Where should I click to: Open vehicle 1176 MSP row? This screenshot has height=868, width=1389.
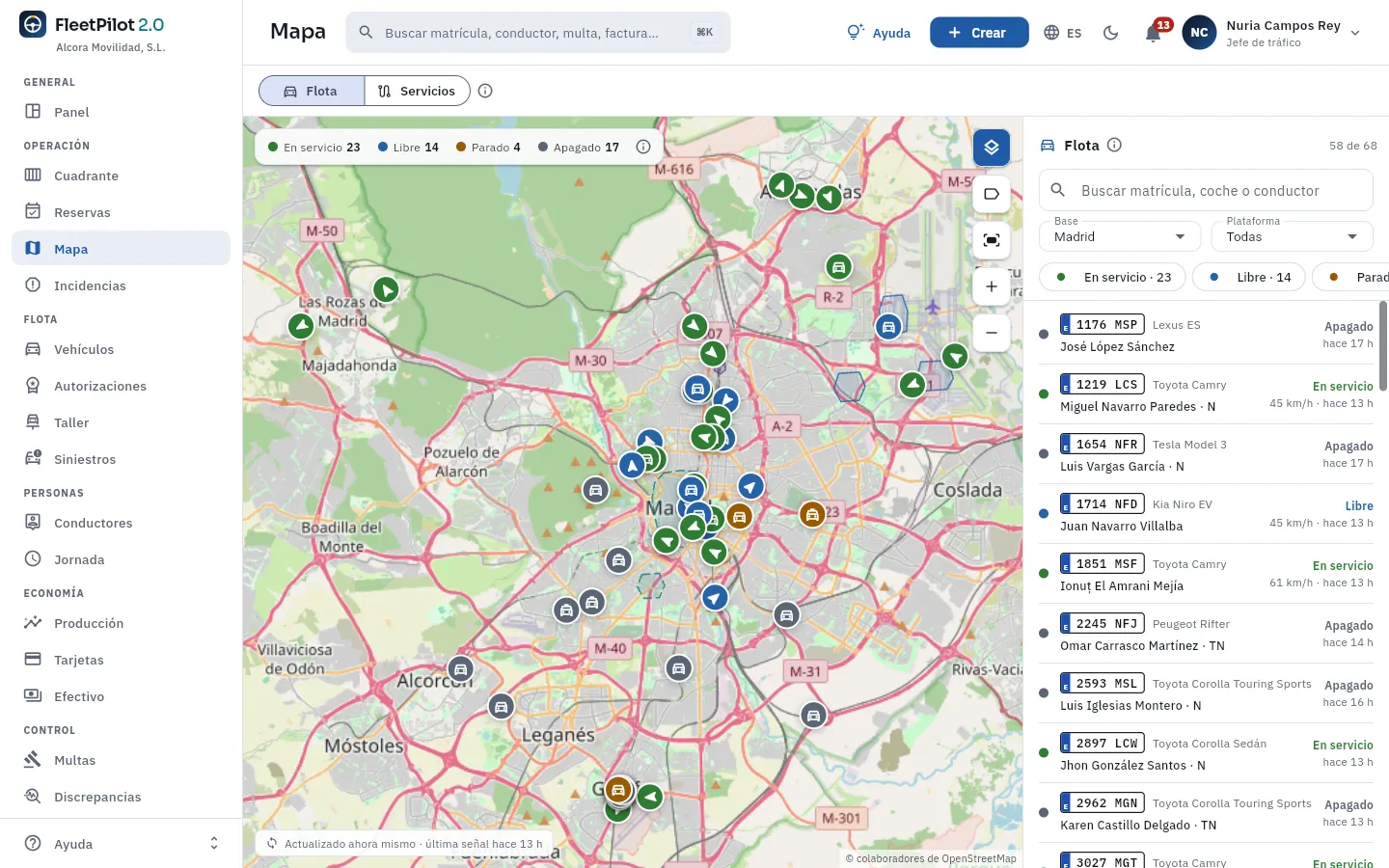[x=1207, y=335]
